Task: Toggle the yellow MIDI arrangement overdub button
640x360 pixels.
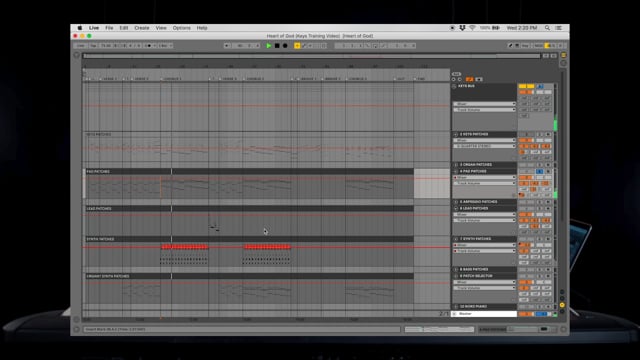Action: point(297,46)
